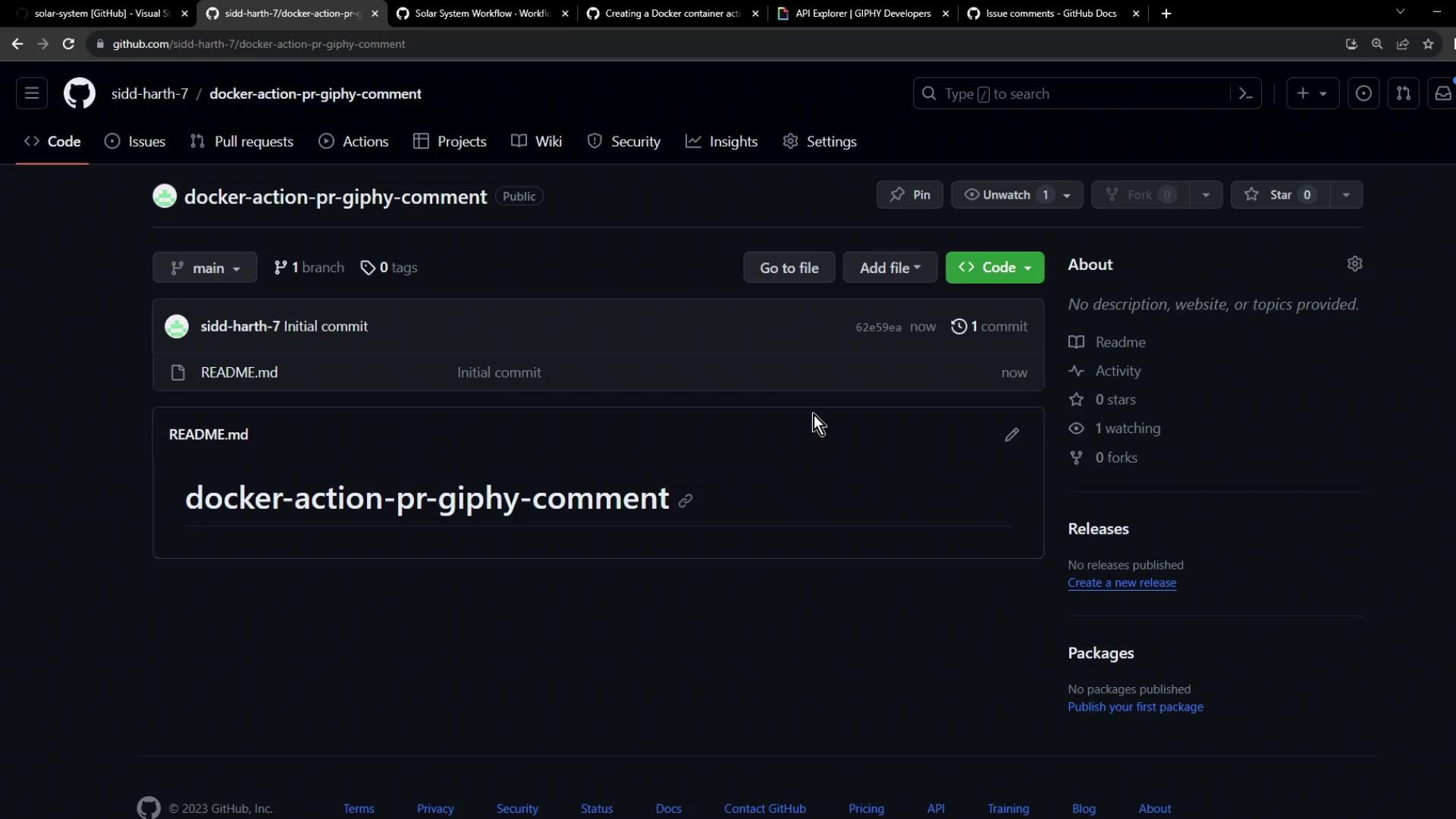Open the repository Settings tab
This screenshot has width=1456, height=819.
click(x=820, y=142)
